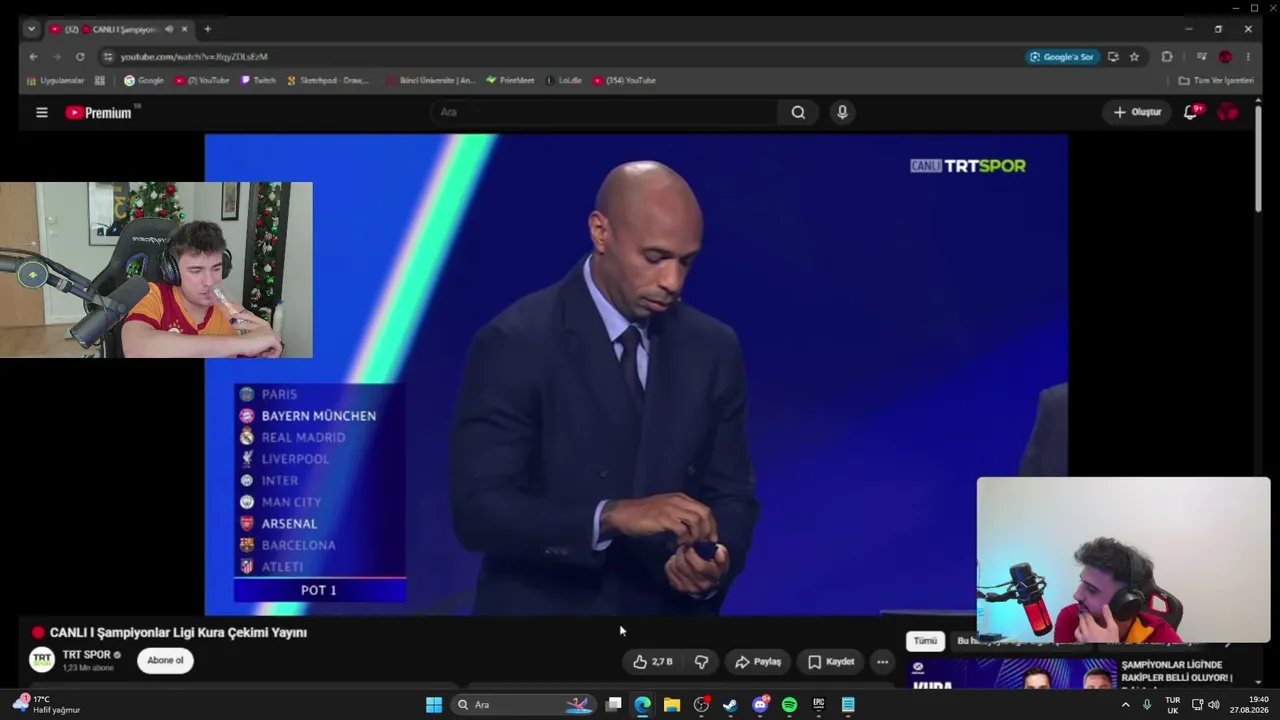Focus the YouTube search field

pyautogui.click(x=606, y=112)
